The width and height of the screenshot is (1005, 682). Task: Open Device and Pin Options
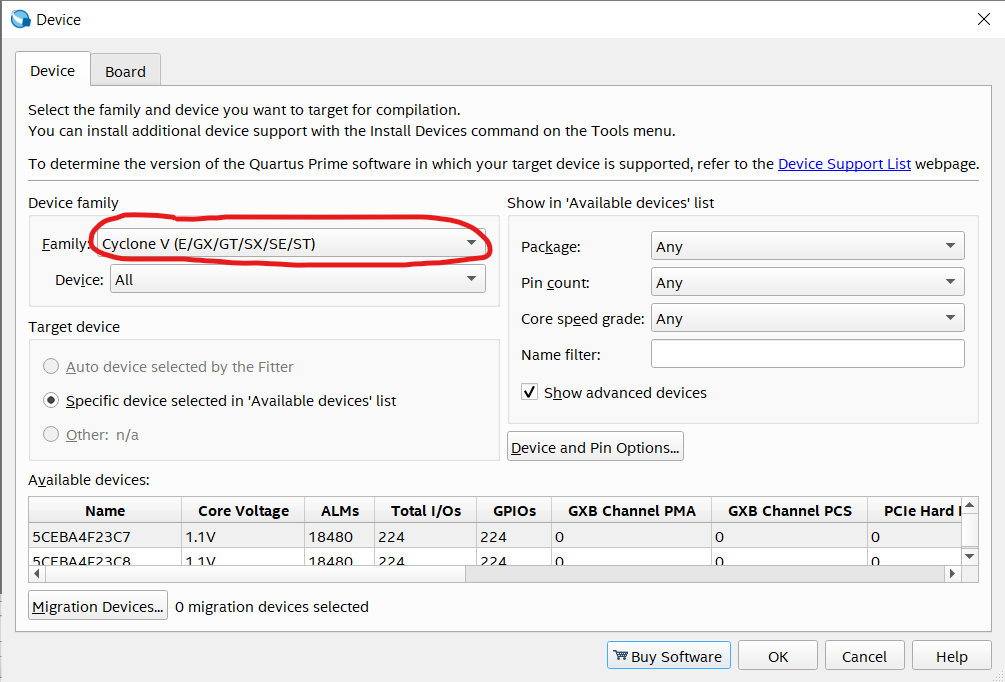click(595, 447)
